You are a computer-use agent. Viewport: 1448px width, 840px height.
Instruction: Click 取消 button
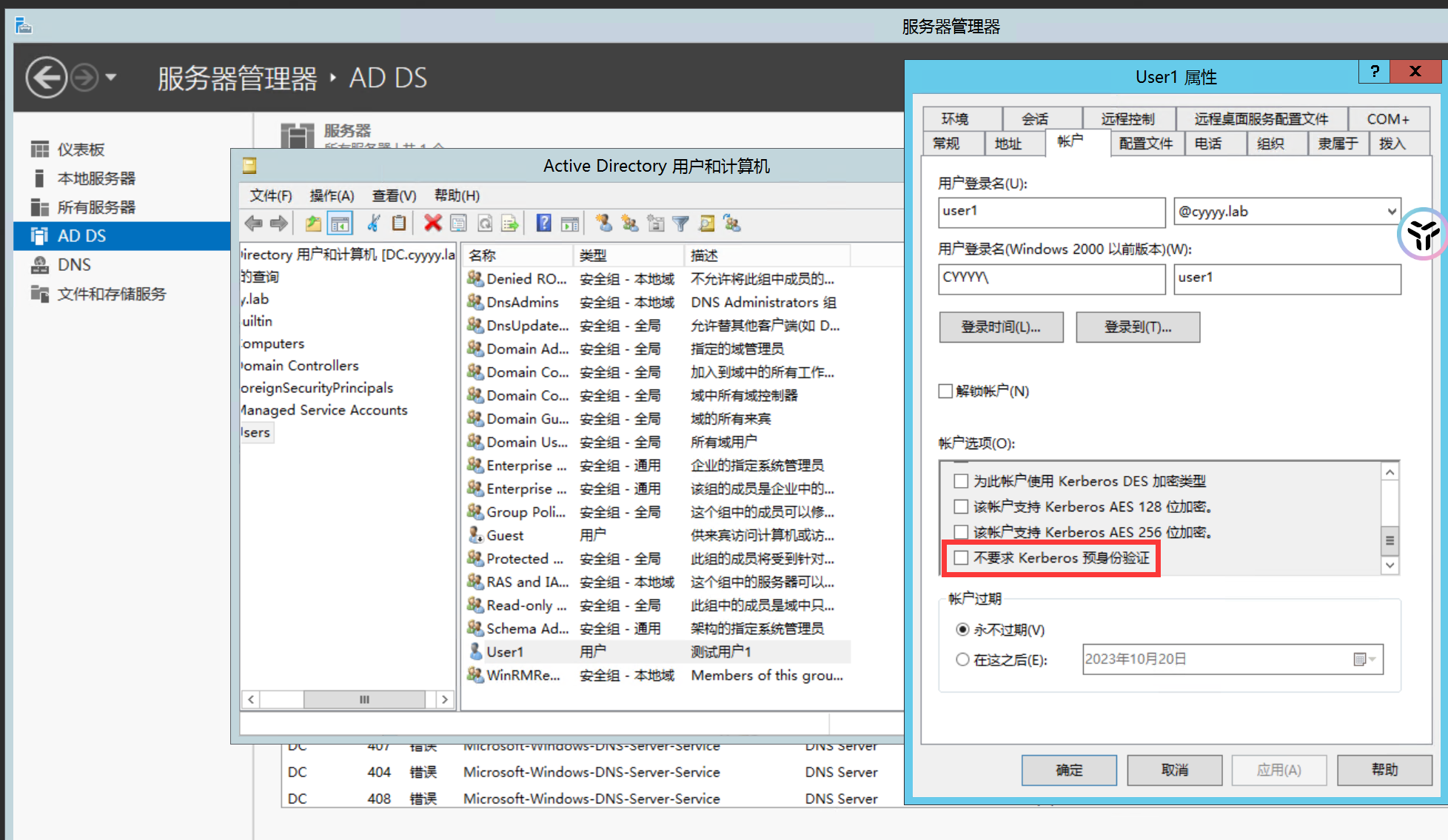1174,770
